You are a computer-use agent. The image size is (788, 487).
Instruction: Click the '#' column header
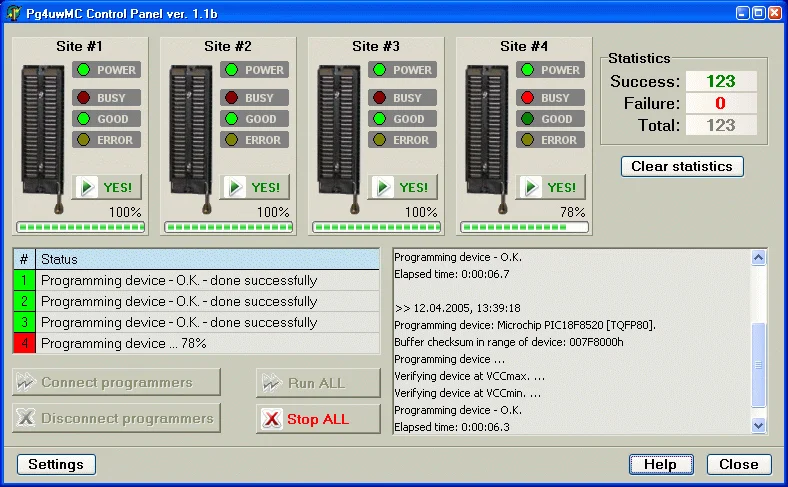(24, 259)
